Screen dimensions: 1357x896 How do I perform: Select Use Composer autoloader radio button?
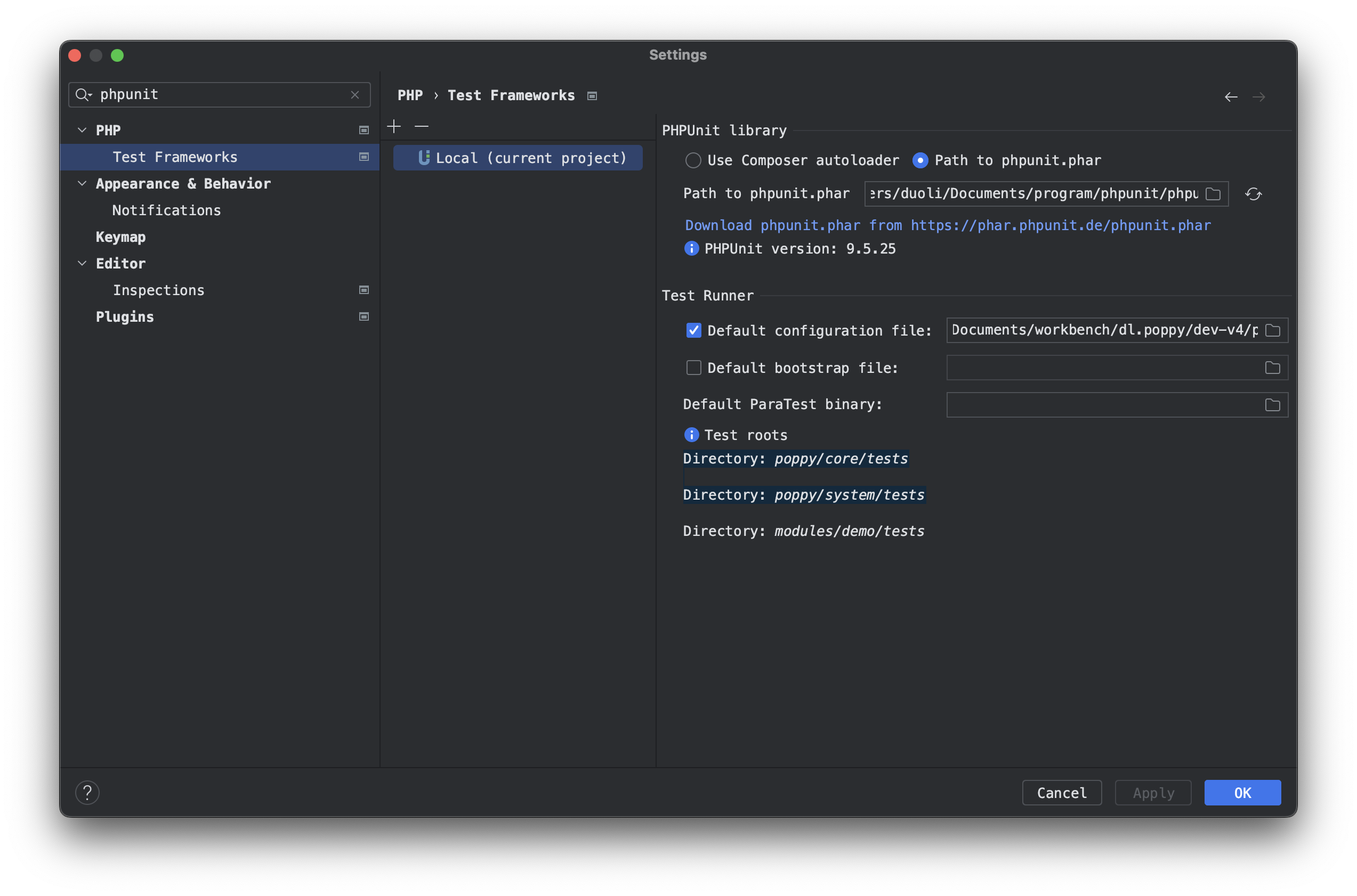[693, 160]
